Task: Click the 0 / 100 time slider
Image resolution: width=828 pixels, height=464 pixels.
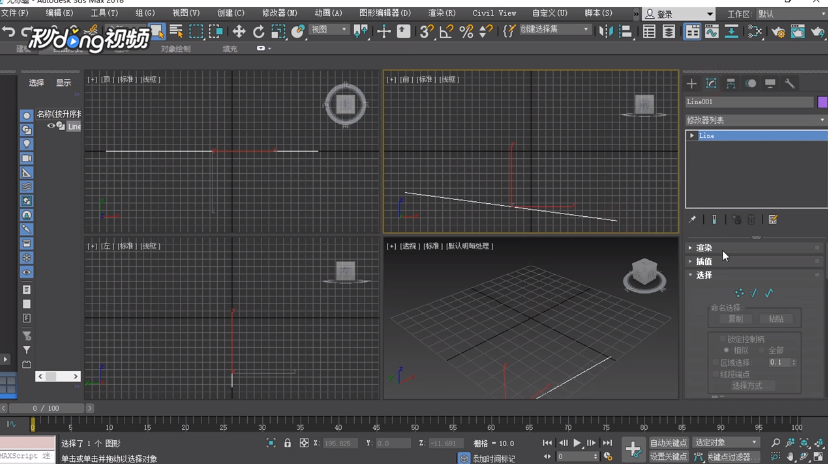Action: [x=46, y=408]
